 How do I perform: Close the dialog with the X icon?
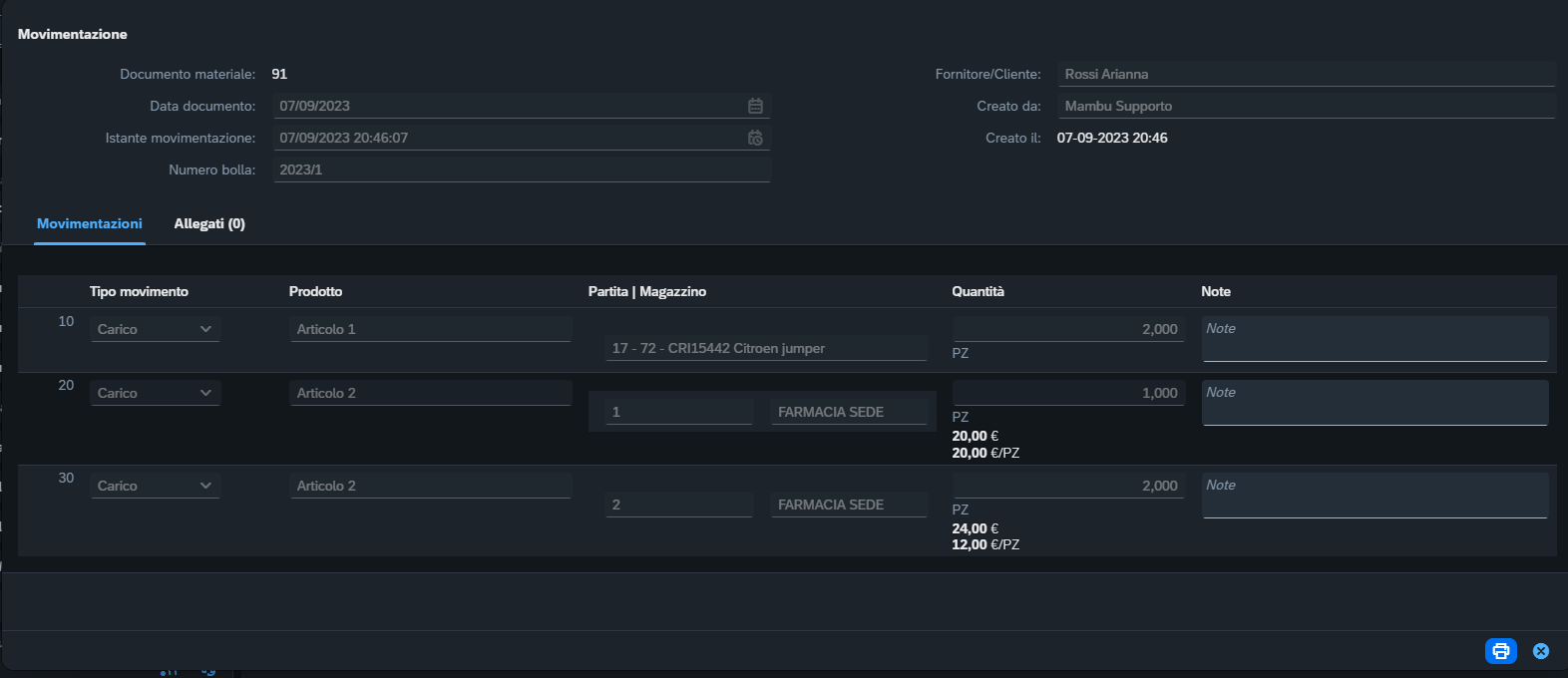click(1541, 651)
